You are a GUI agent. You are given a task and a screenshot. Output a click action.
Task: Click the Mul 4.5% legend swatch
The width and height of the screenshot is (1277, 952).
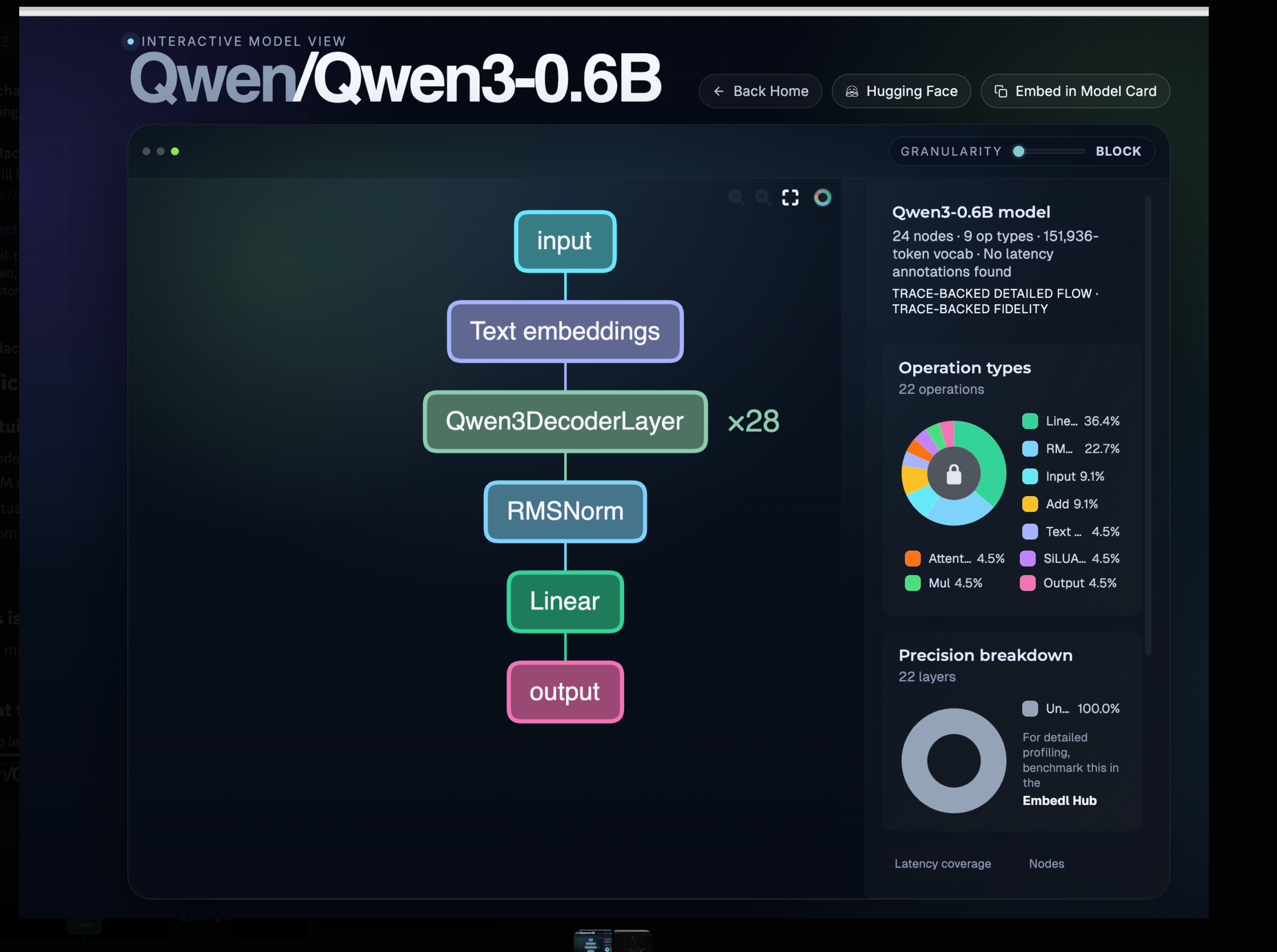click(x=913, y=583)
